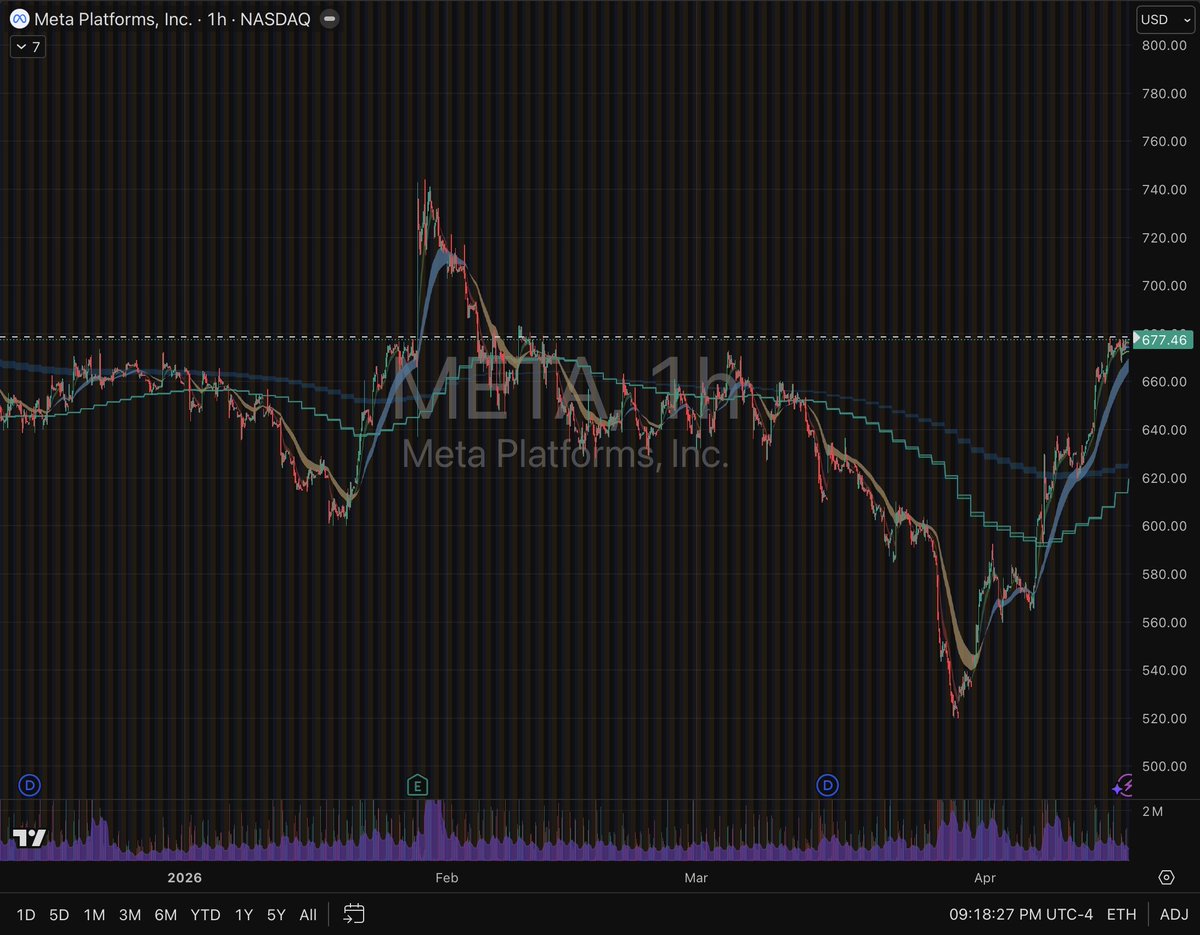Toggle ETH extended hours session
The width and height of the screenshot is (1200, 935).
pos(1121,914)
